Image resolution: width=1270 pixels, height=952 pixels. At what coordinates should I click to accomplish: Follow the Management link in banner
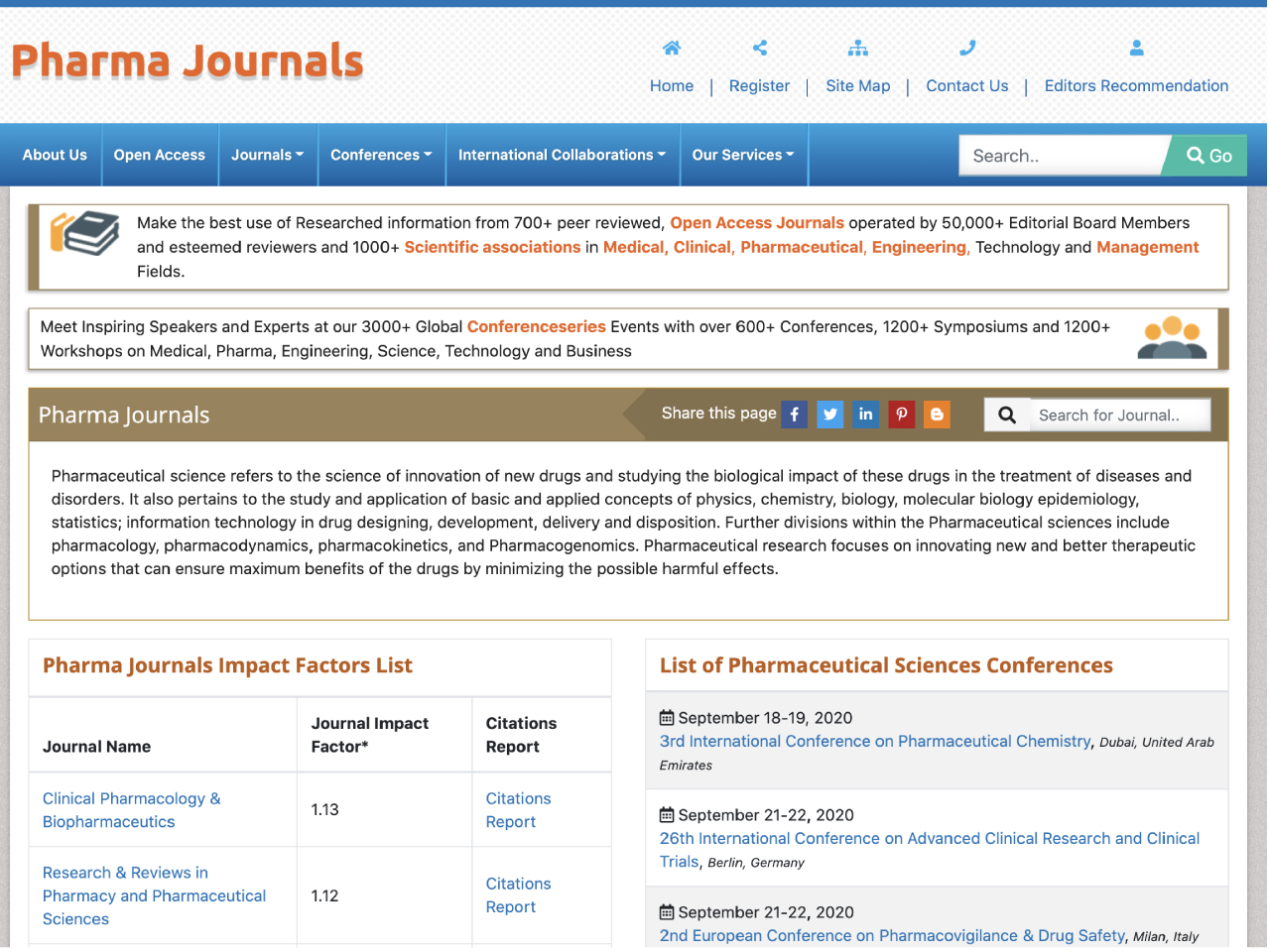pos(1148,247)
